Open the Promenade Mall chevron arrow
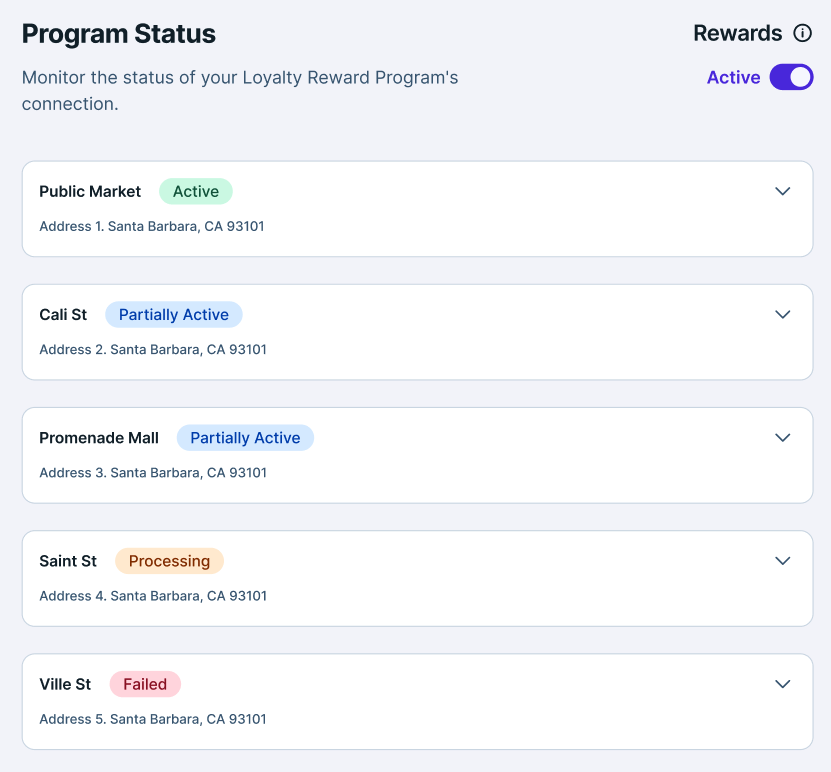This screenshot has height=772, width=831. [783, 437]
